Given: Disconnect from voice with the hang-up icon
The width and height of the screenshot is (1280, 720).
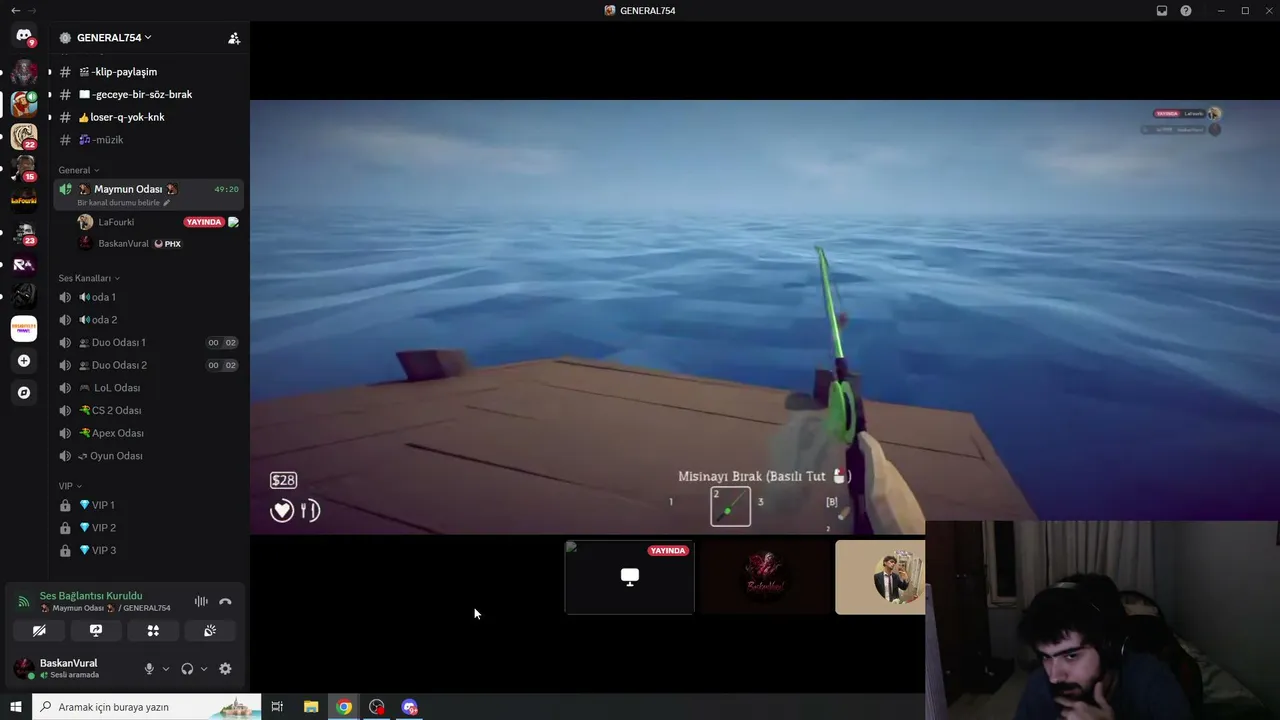Looking at the screenshot, I should coord(225,601).
